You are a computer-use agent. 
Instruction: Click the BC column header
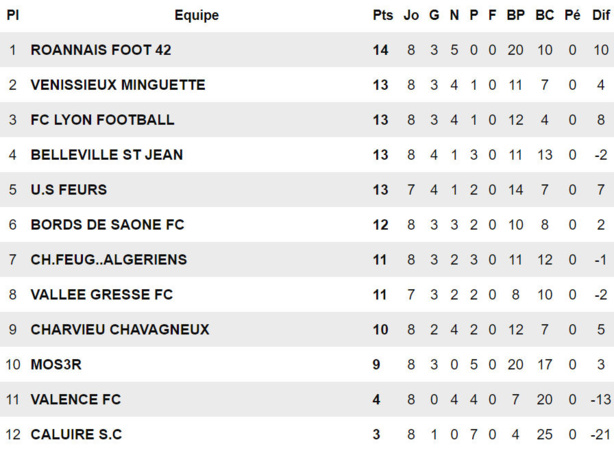pos(545,15)
